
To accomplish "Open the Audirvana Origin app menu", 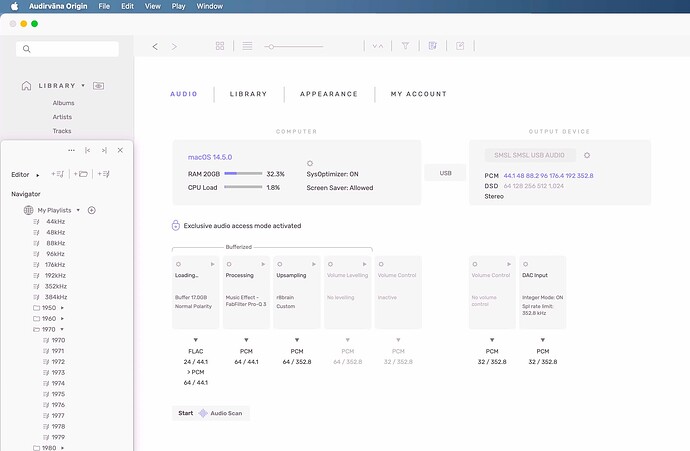I will click(58, 6).
